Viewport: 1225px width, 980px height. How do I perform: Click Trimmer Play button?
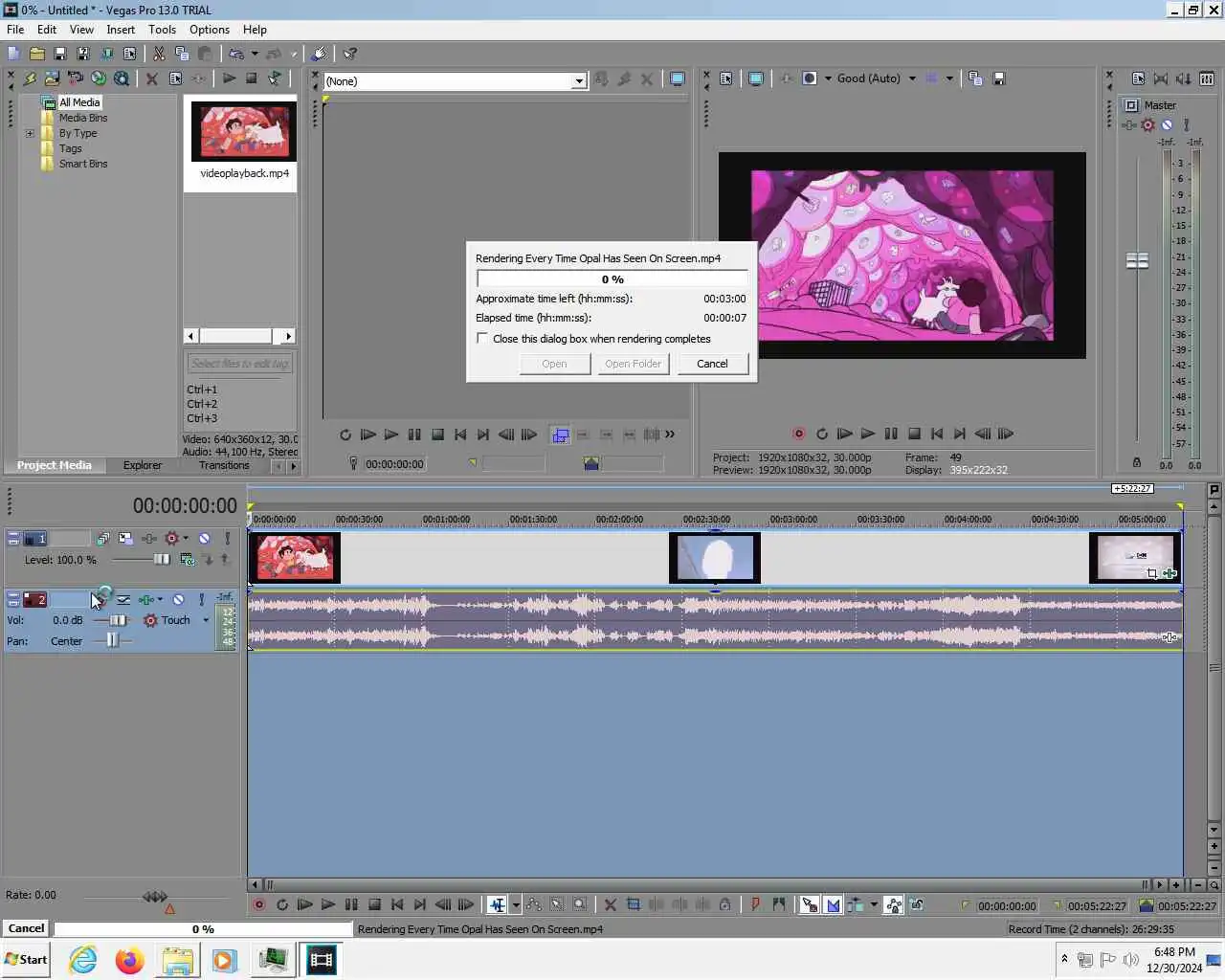pyautogui.click(x=390, y=434)
